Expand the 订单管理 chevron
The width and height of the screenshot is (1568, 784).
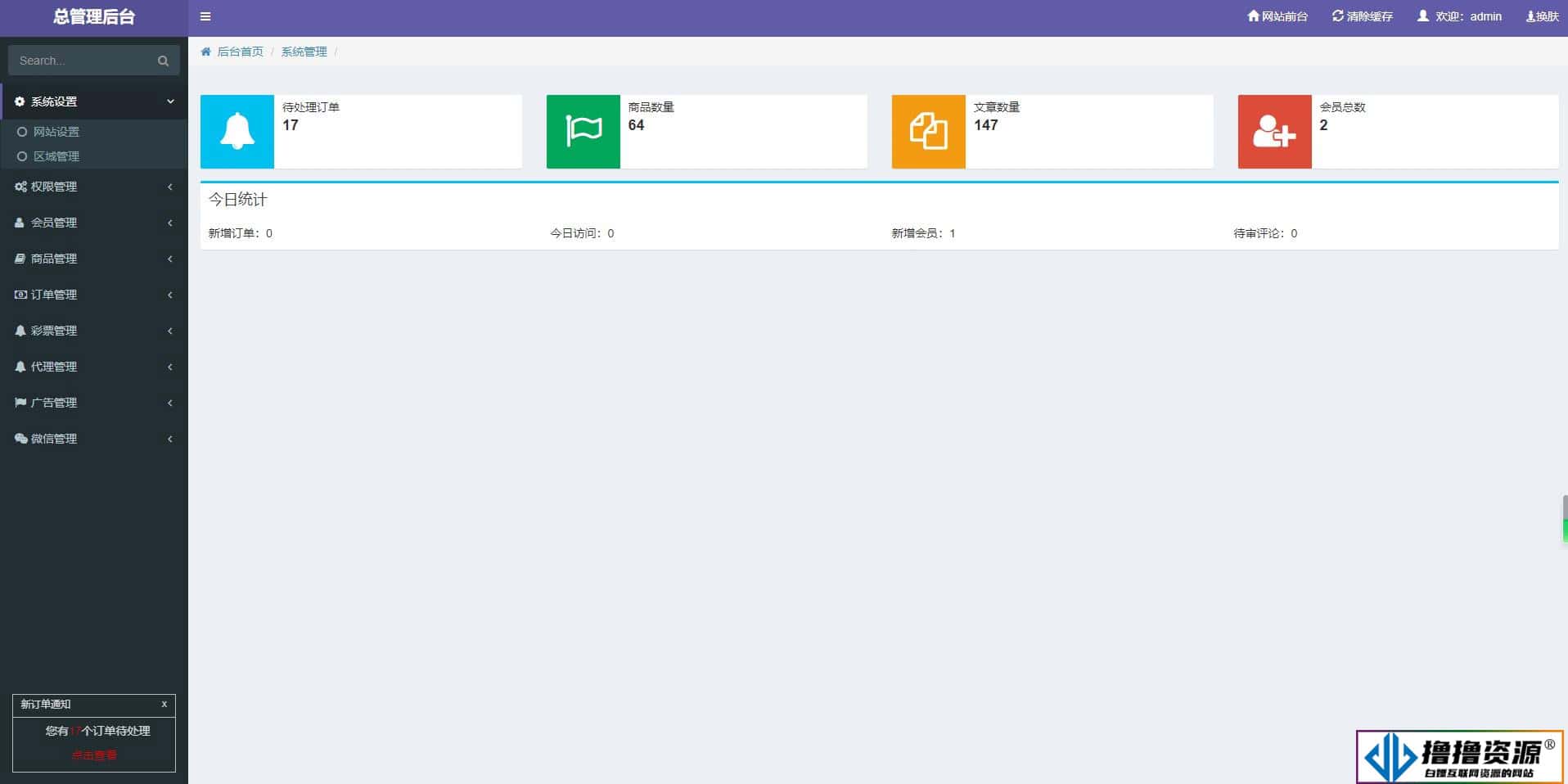click(x=170, y=295)
